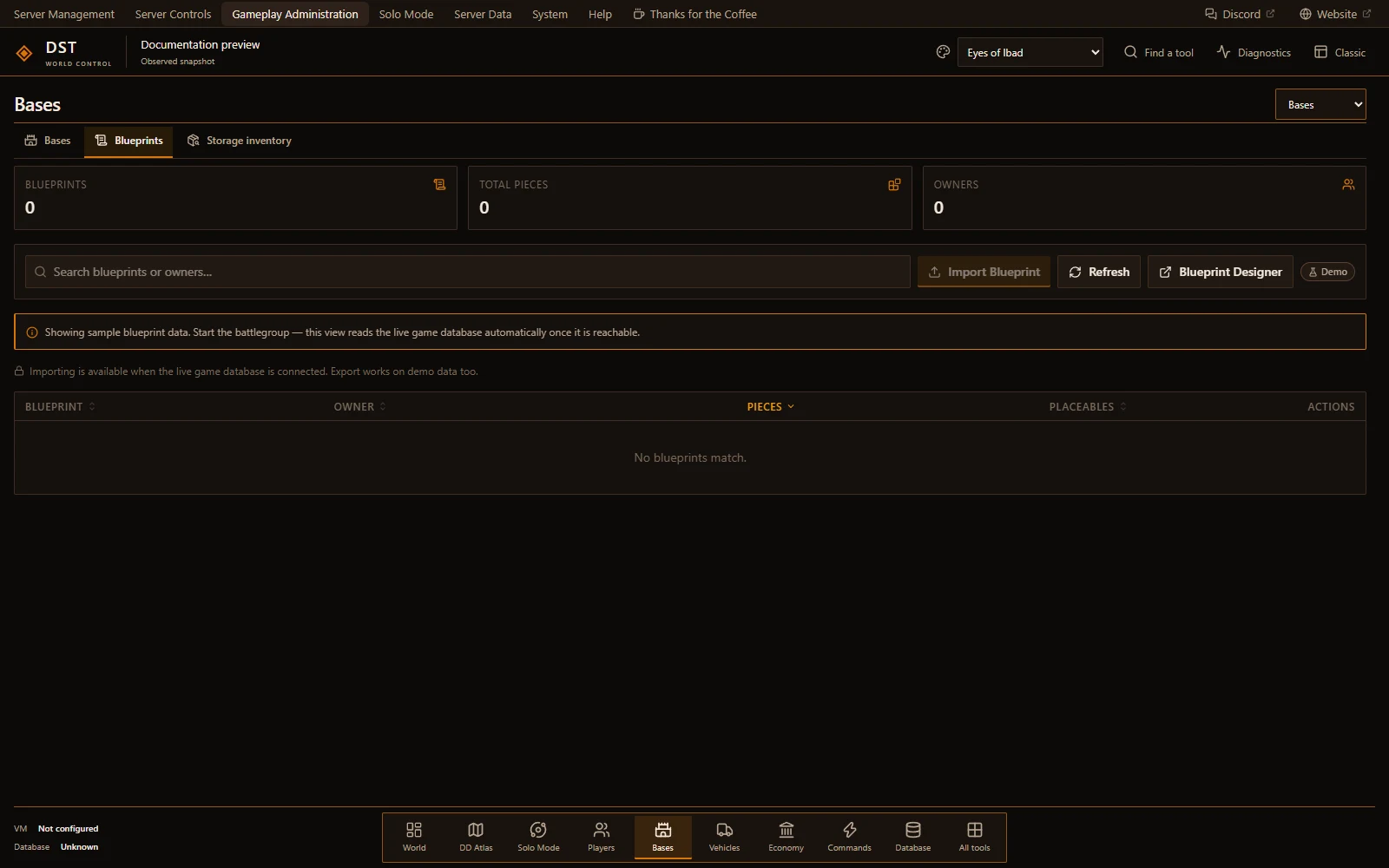Switch to the Bases tab
The height and width of the screenshot is (868, 1389).
coord(48,141)
